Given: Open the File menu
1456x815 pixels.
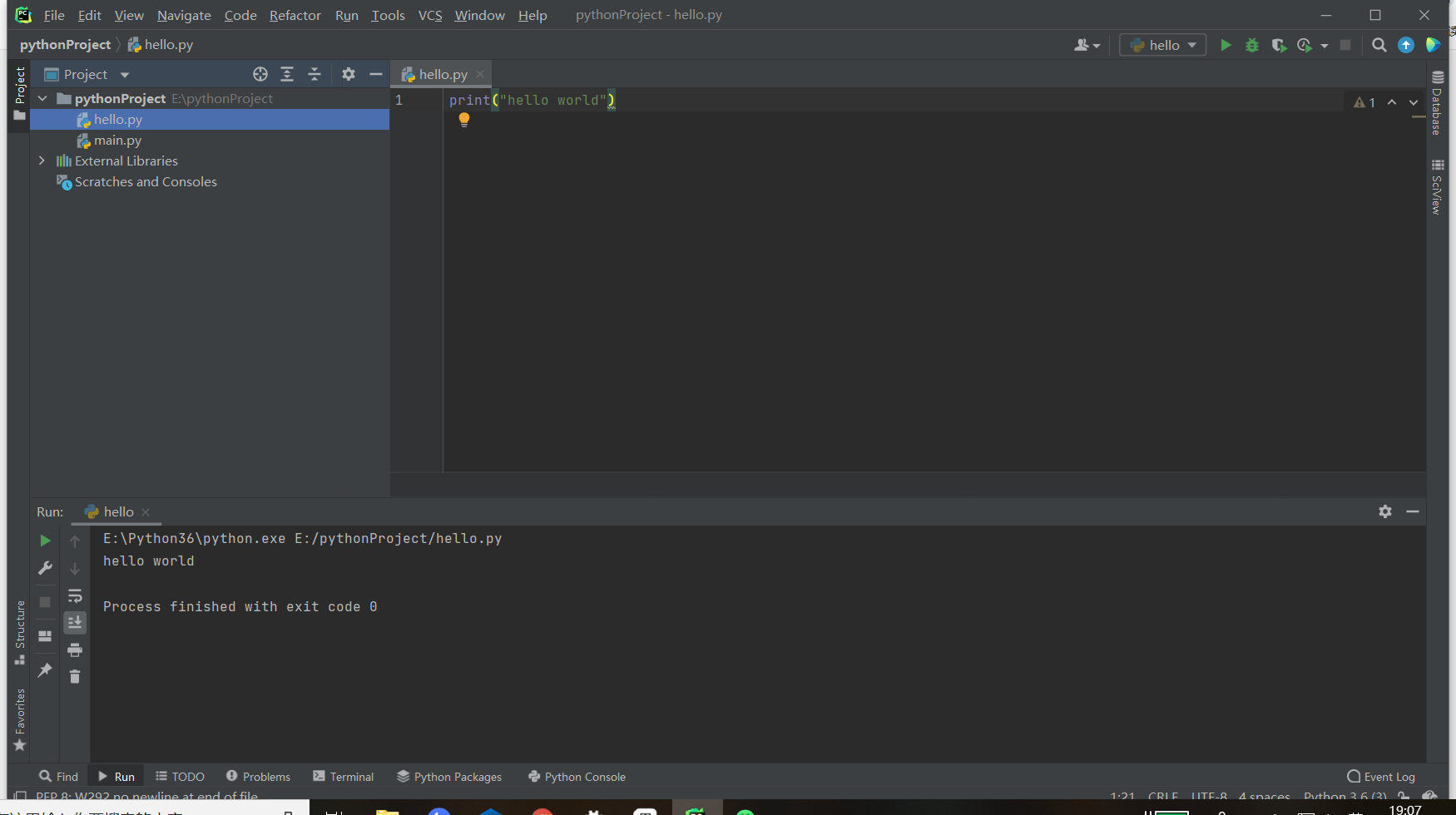Looking at the screenshot, I should (54, 15).
